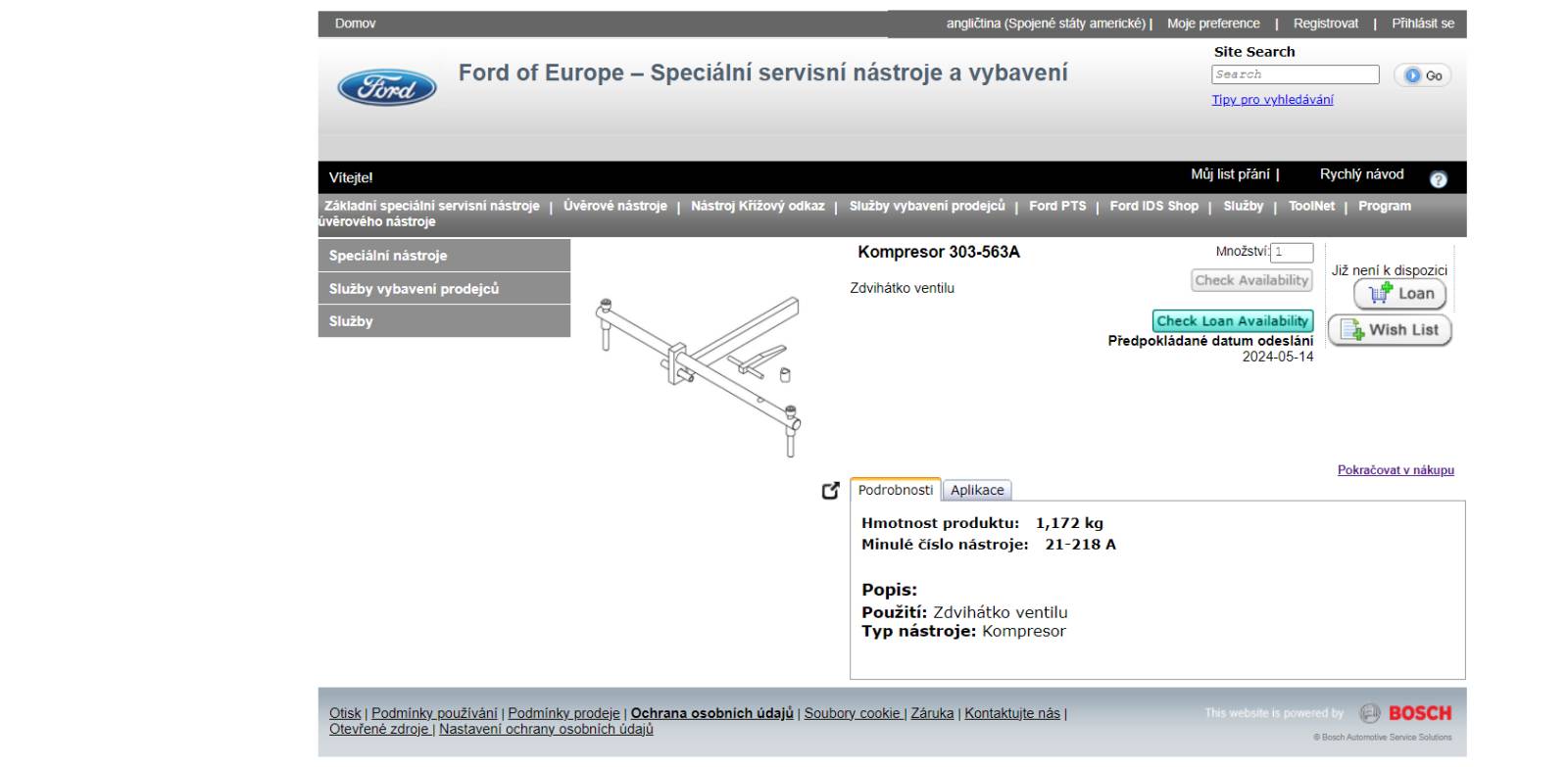The height and width of the screenshot is (767, 1568).
Task: Open ToolNet menu item
Action: (1311, 206)
